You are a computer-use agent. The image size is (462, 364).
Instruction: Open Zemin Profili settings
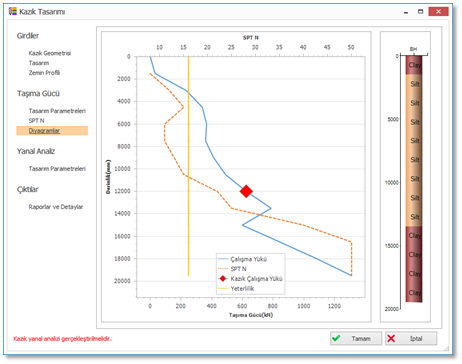pos(44,73)
